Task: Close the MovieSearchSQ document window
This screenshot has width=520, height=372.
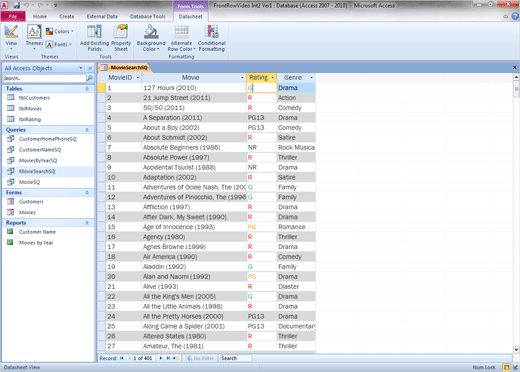Action: [515, 67]
